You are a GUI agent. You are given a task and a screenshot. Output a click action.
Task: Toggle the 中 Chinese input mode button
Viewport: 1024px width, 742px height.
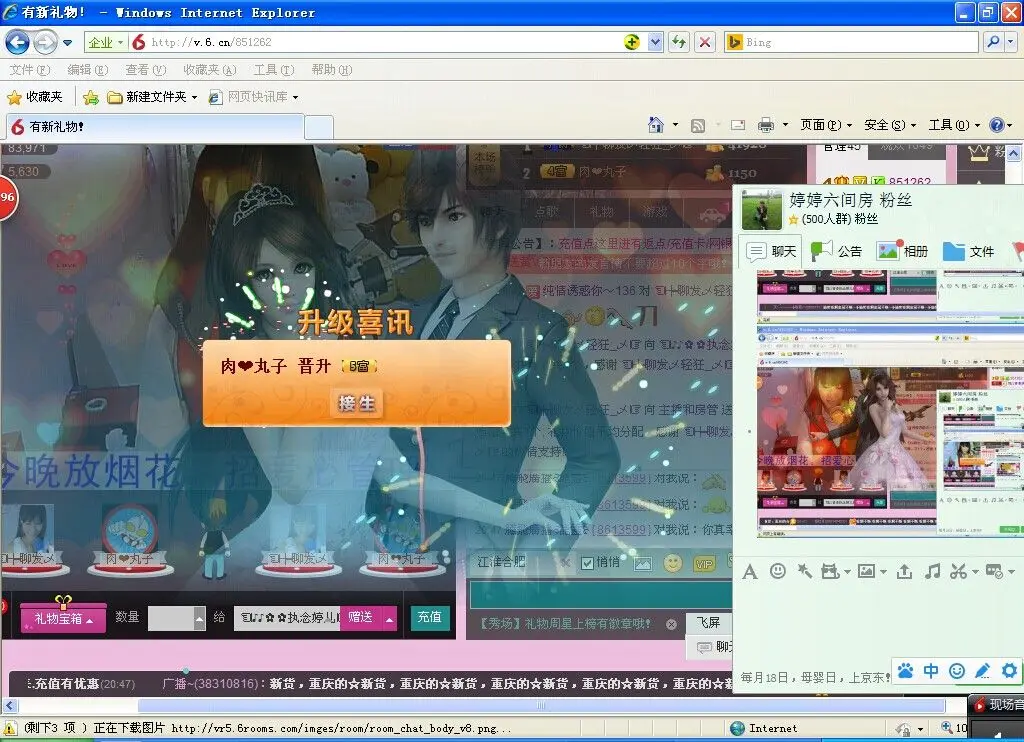(931, 671)
